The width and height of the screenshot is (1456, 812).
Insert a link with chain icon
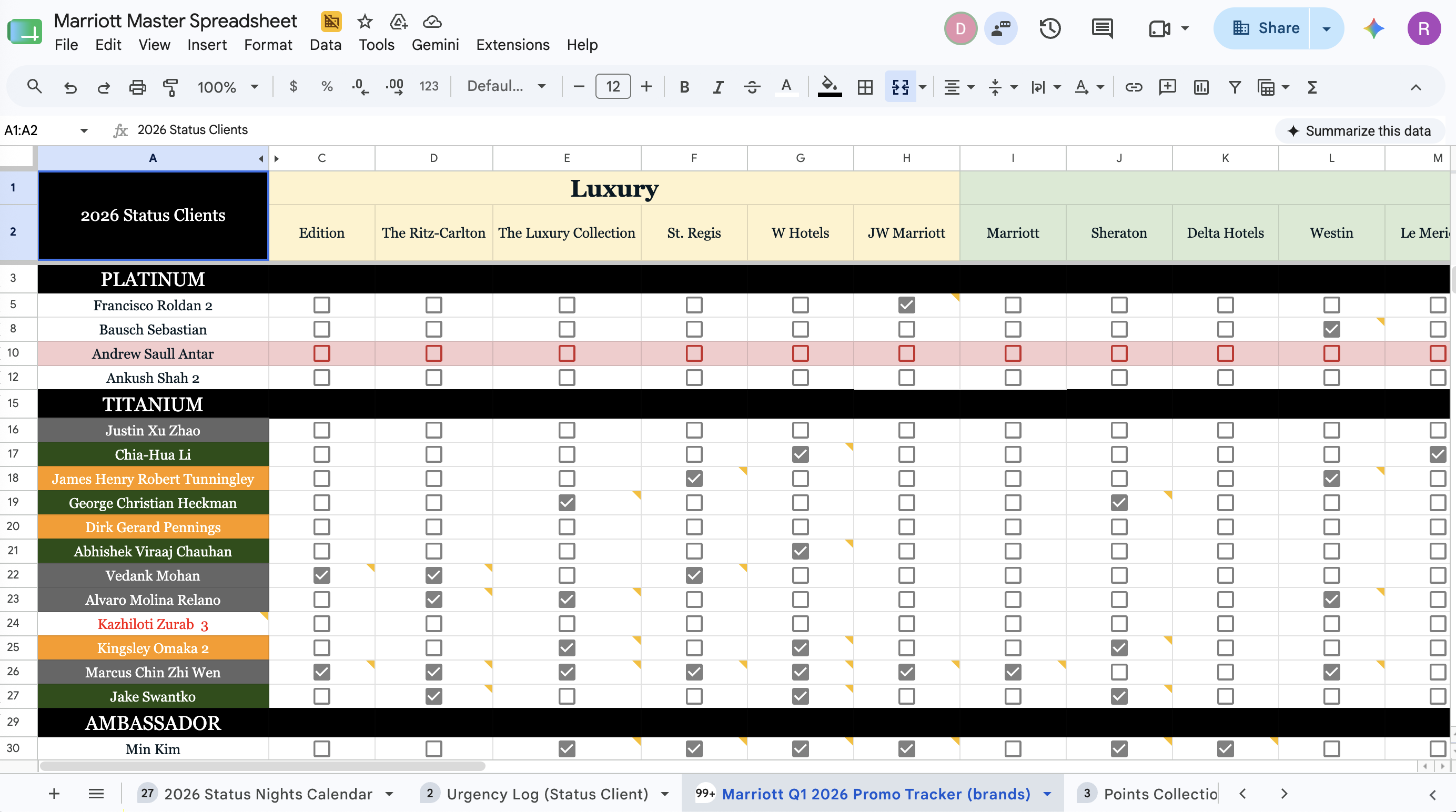[1133, 87]
